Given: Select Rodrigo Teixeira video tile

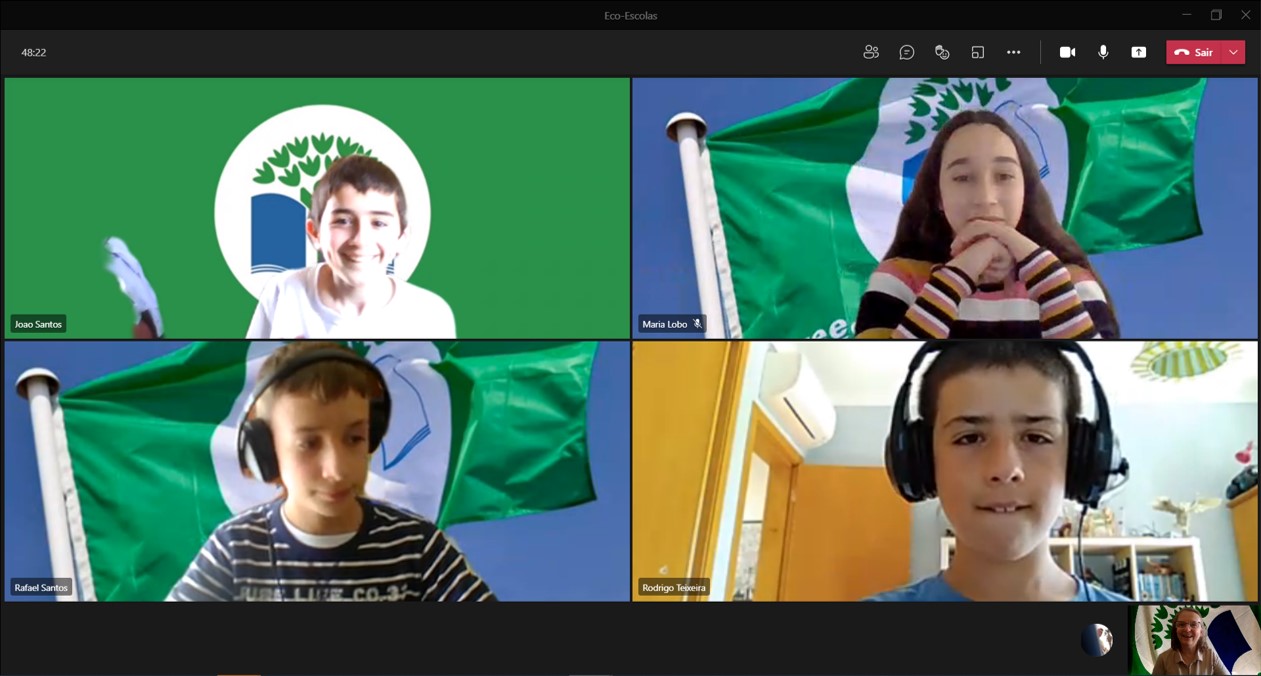Looking at the screenshot, I should (945, 471).
